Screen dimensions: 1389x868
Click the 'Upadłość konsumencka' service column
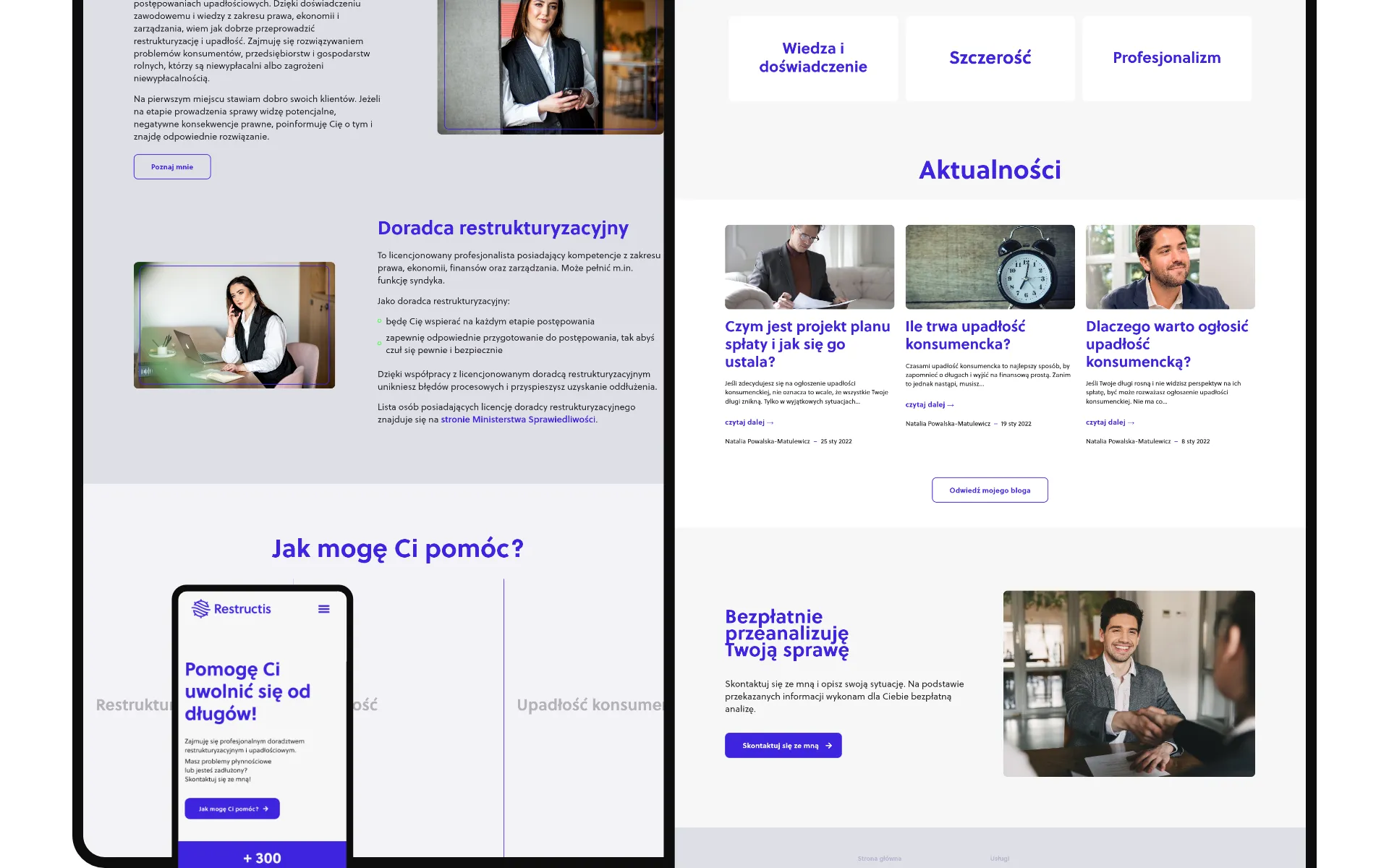click(x=587, y=705)
